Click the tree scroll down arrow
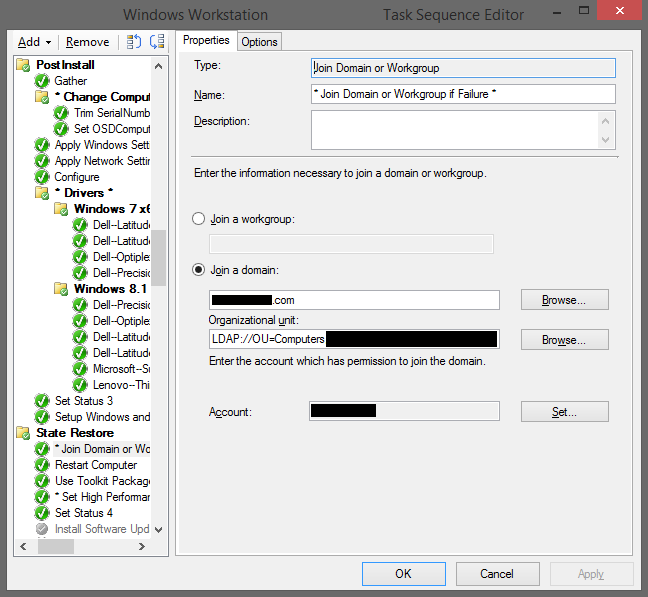 158,529
